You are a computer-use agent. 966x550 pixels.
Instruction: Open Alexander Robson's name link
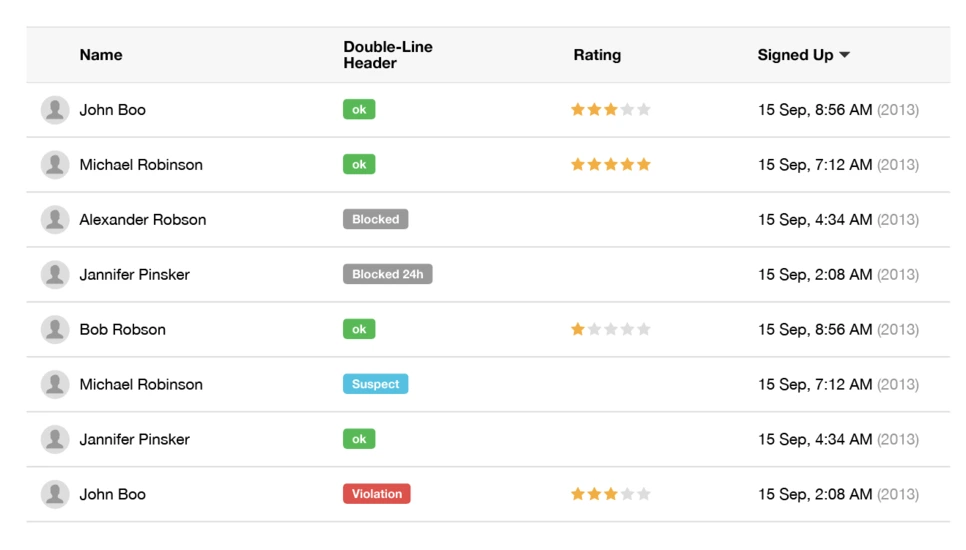pyautogui.click(x=143, y=220)
